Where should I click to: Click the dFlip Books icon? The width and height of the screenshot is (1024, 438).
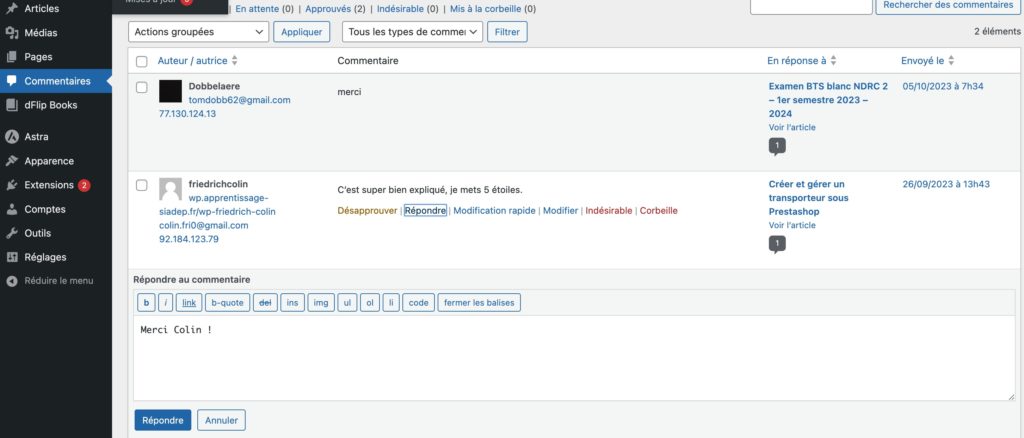[x=11, y=105]
